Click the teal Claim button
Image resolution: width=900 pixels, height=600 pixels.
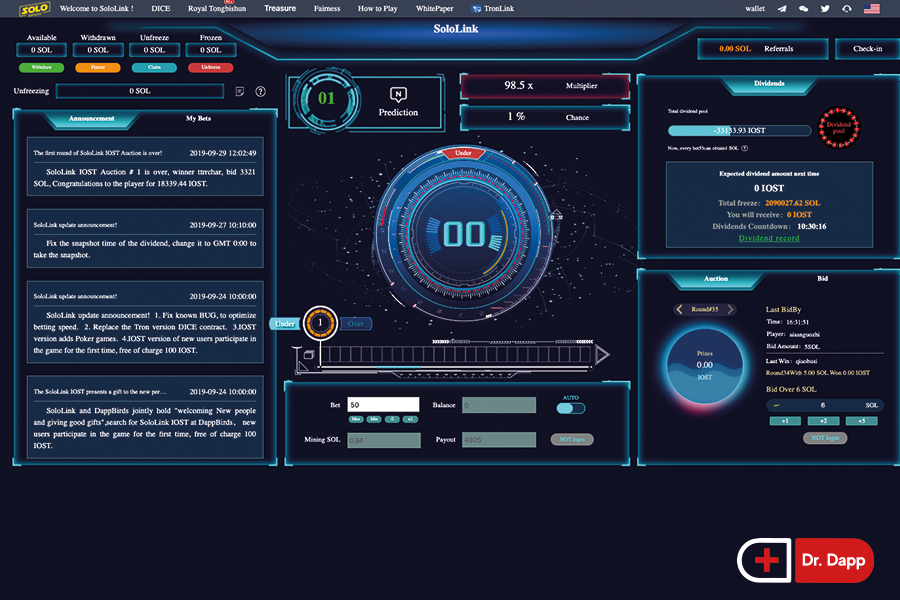[x=154, y=67]
